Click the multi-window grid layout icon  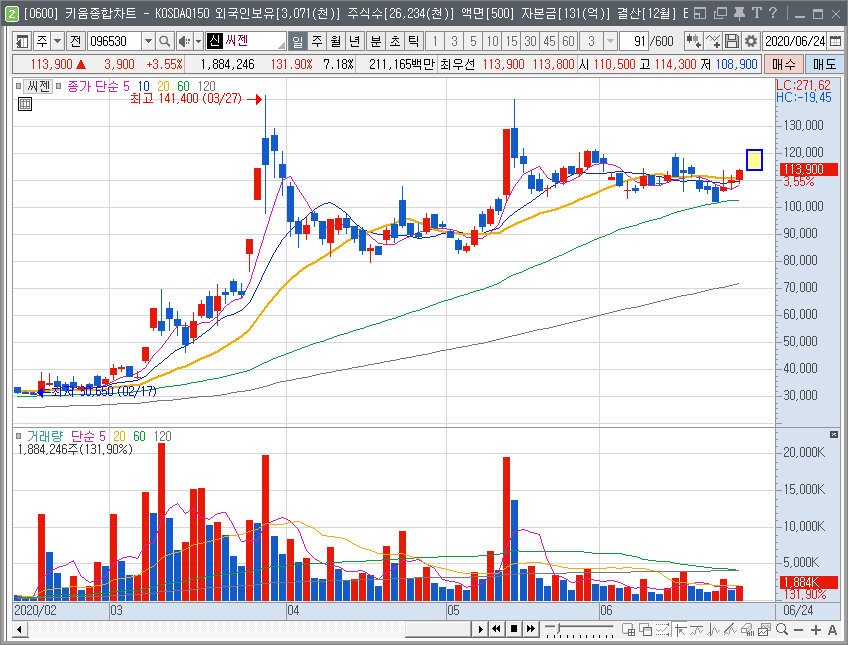click(628, 629)
